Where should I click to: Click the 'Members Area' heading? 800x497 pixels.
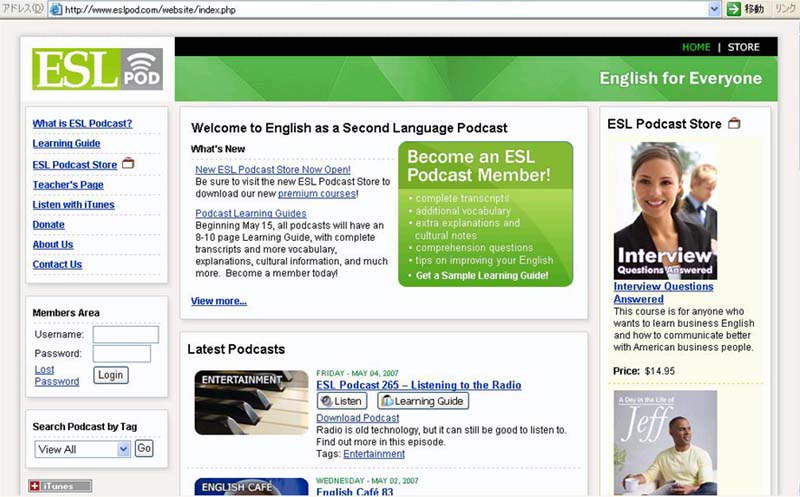(x=66, y=313)
